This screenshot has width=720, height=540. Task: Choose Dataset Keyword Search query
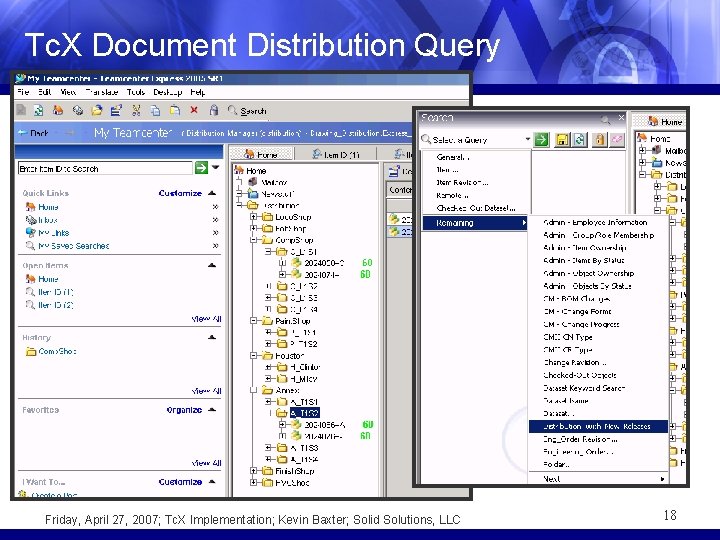point(584,388)
